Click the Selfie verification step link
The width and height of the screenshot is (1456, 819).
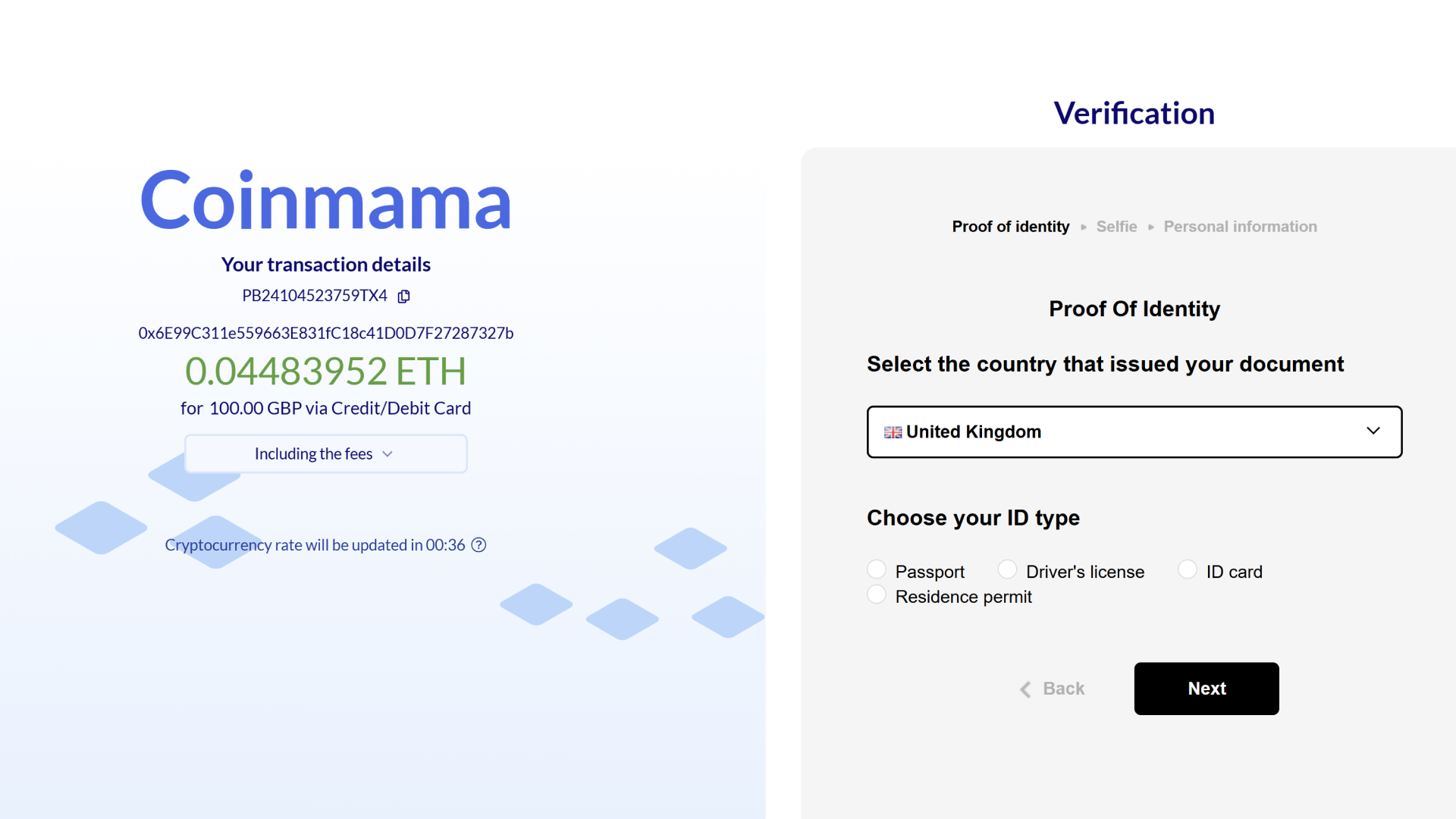click(x=1116, y=226)
